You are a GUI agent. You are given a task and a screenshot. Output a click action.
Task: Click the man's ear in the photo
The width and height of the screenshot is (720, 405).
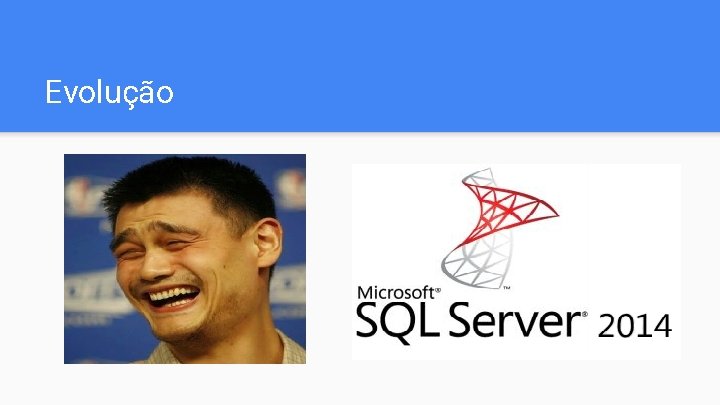[x=268, y=243]
